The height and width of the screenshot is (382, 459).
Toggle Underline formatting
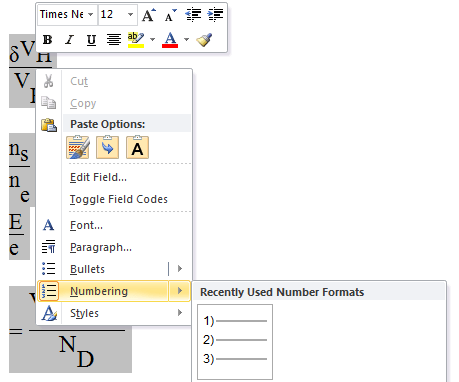91,40
